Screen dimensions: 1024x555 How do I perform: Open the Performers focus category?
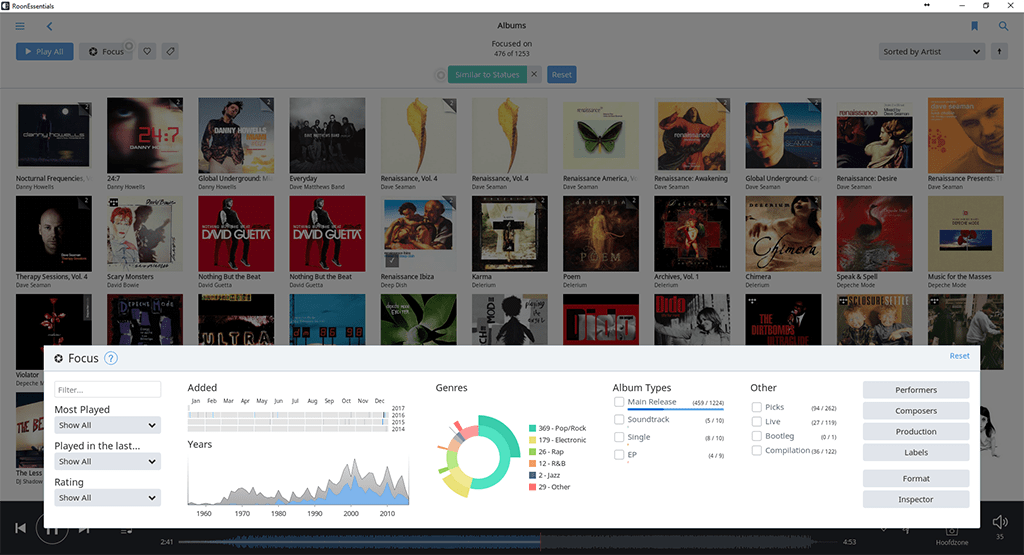click(x=916, y=390)
